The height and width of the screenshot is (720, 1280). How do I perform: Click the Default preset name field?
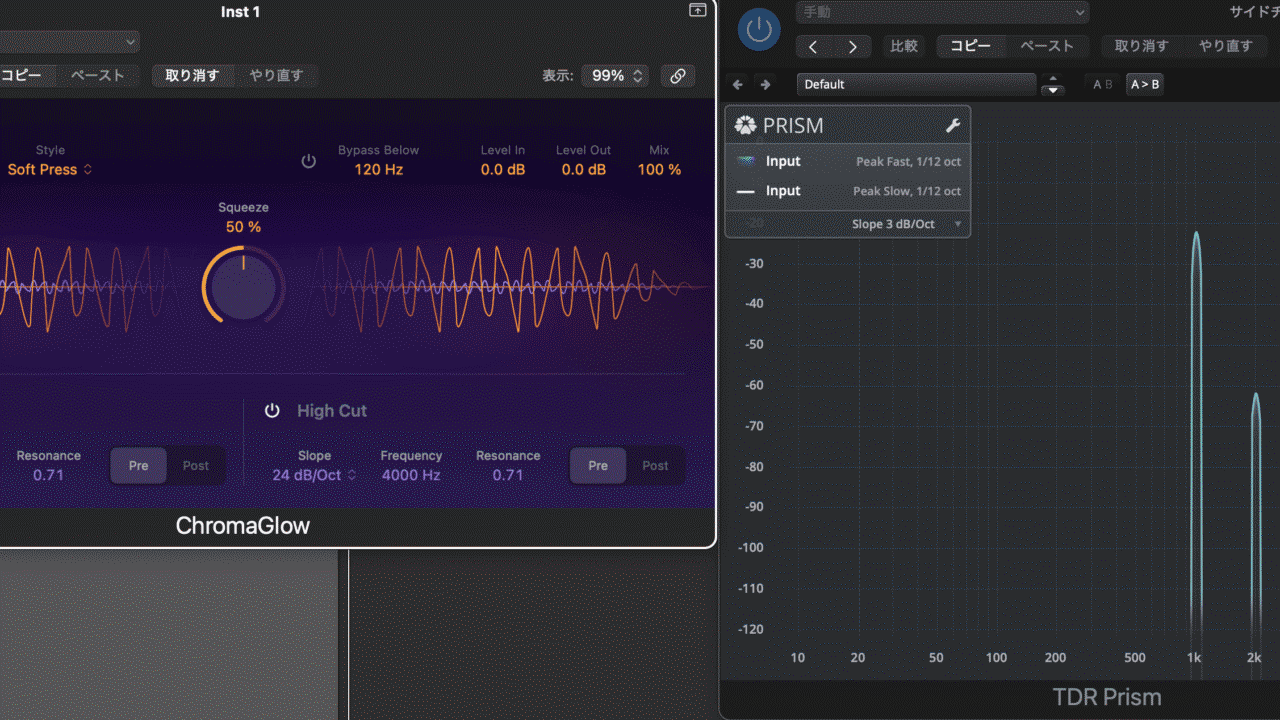pos(916,85)
